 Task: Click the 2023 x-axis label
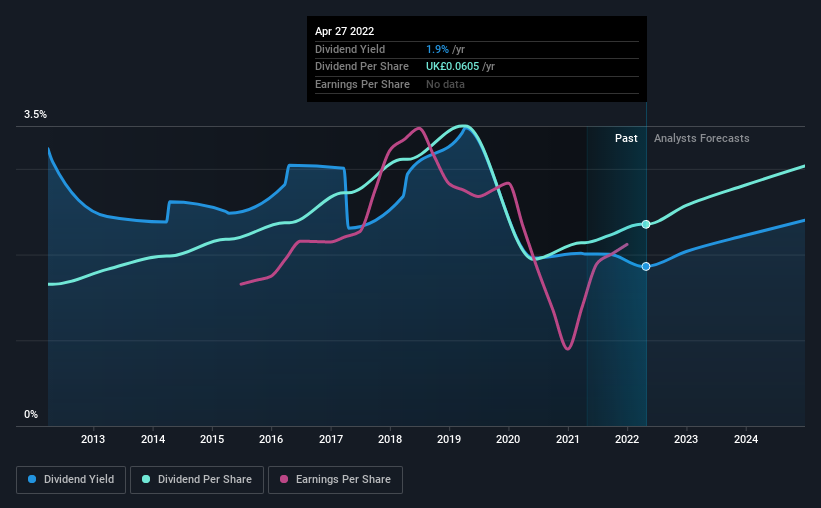pos(686,439)
